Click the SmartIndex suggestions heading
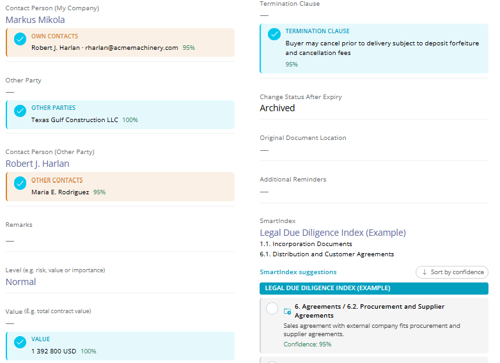The height and width of the screenshot is (363, 500). tap(298, 272)
